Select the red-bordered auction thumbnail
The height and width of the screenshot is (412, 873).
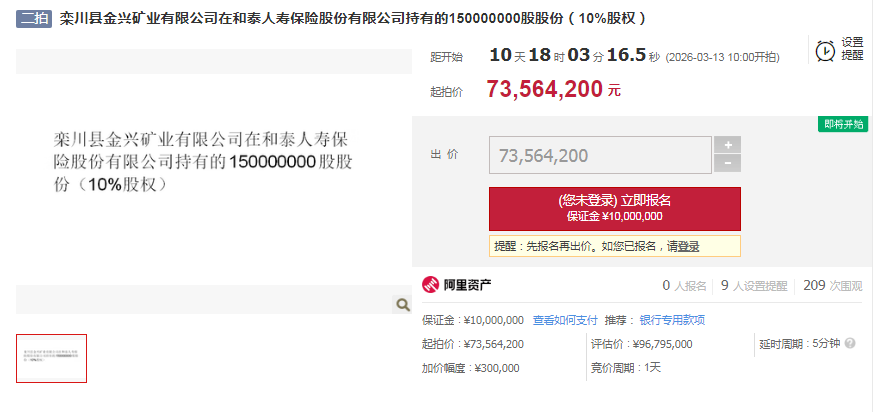pyautogui.click(x=51, y=359)
